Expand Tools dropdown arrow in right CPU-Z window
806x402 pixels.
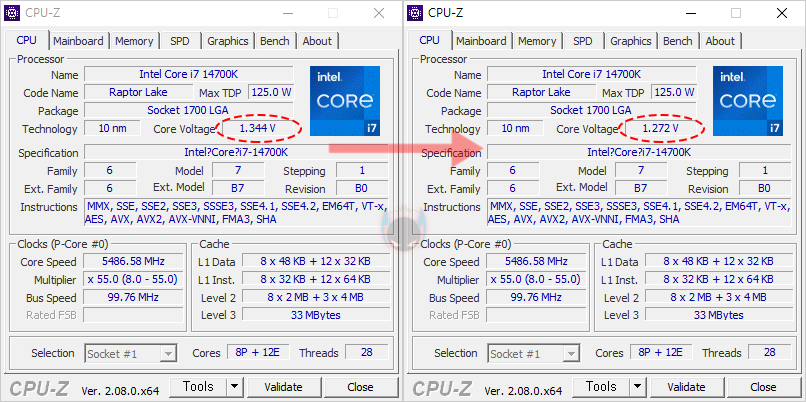637,387
